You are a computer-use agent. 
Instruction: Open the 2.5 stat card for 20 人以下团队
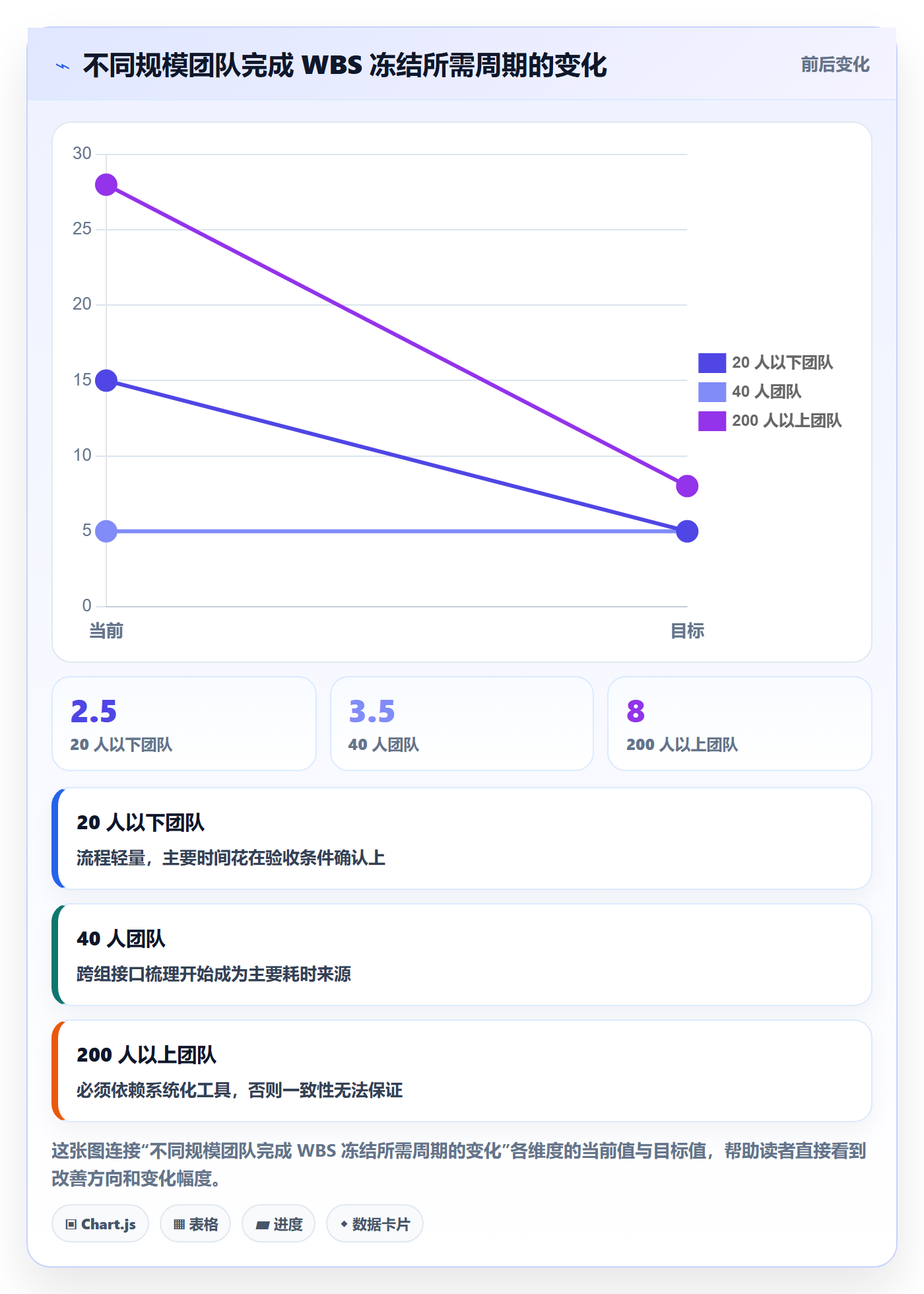coord(184,724)
